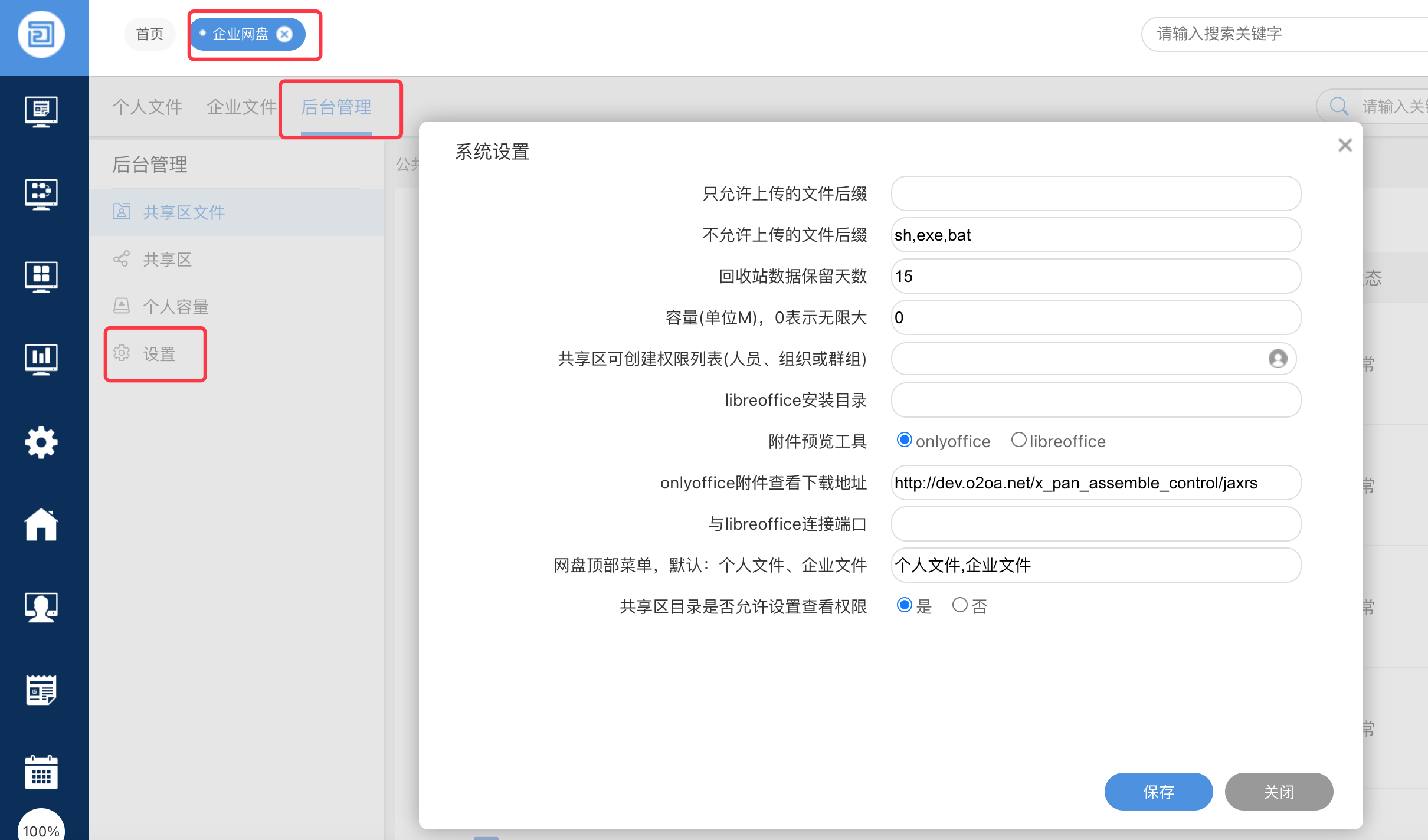The image size is (1428, 840).
Task: Switch to the 个人文件 tab
Action: point(148,107)
